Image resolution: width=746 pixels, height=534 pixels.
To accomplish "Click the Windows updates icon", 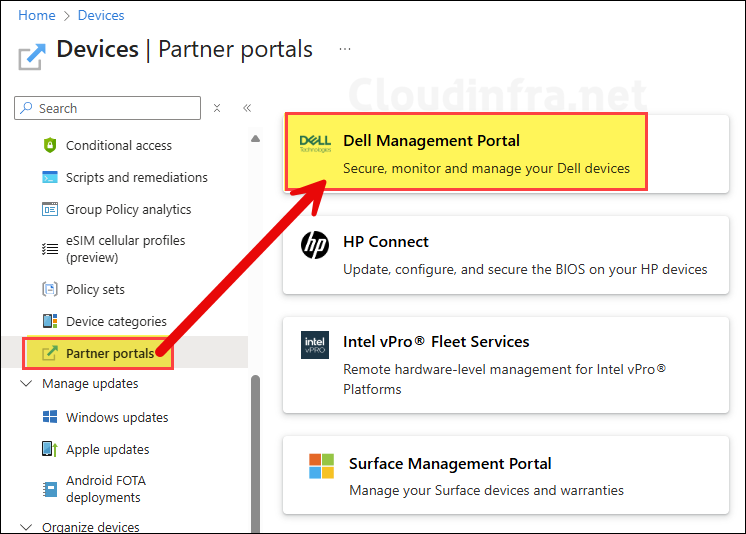I will (x=49, y=417).
